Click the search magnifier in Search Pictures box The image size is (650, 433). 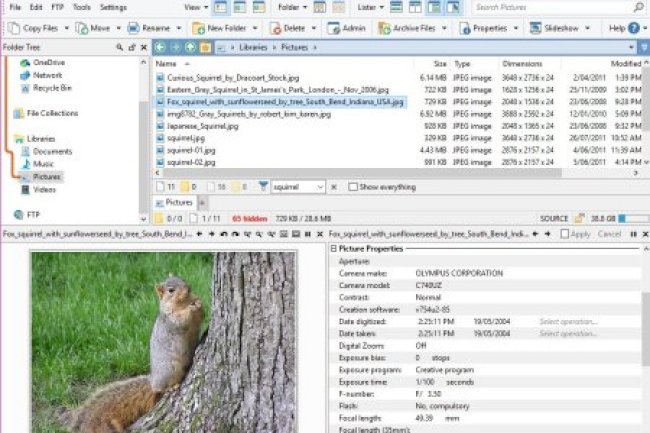point(639,7)
